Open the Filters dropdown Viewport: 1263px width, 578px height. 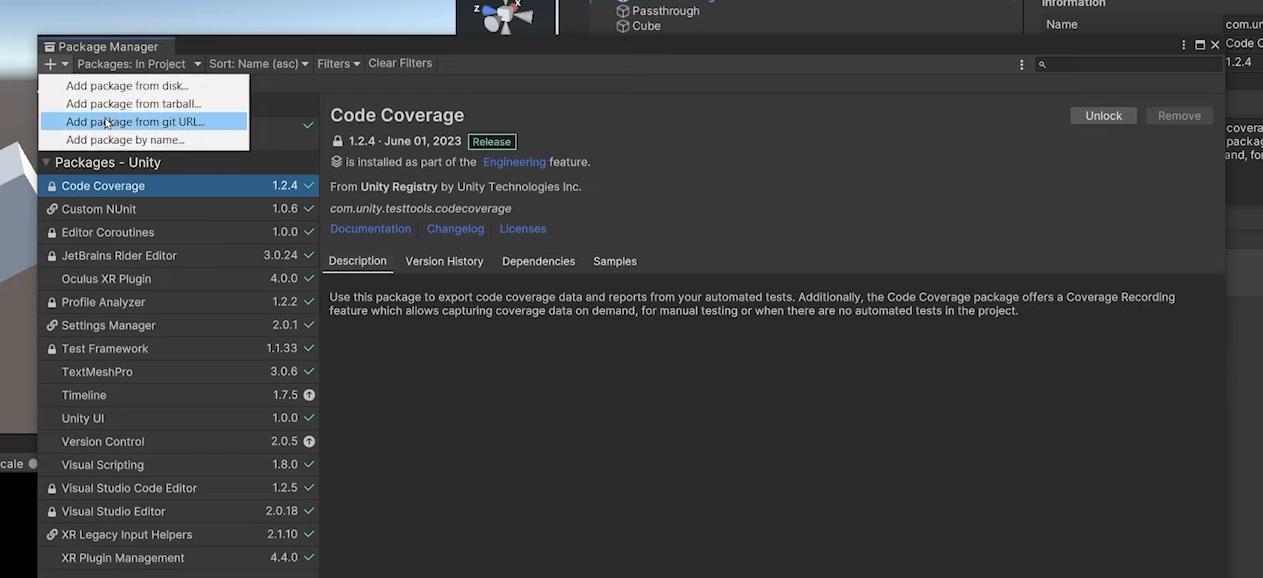339,64
